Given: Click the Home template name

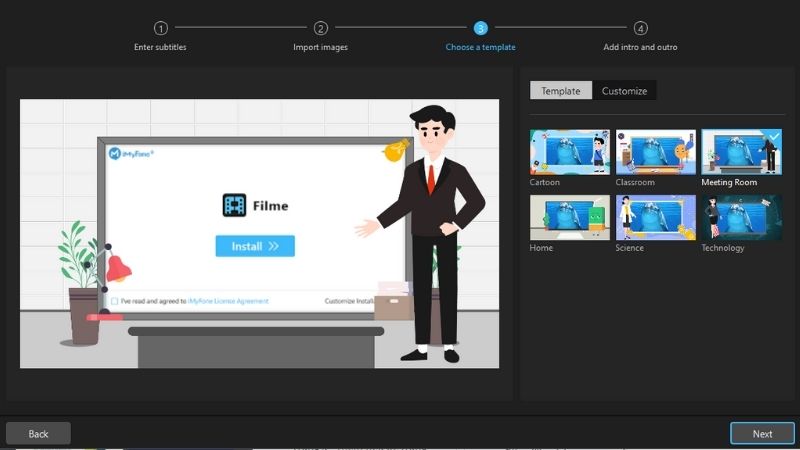Looking at the screenshot, I should 541,247.
